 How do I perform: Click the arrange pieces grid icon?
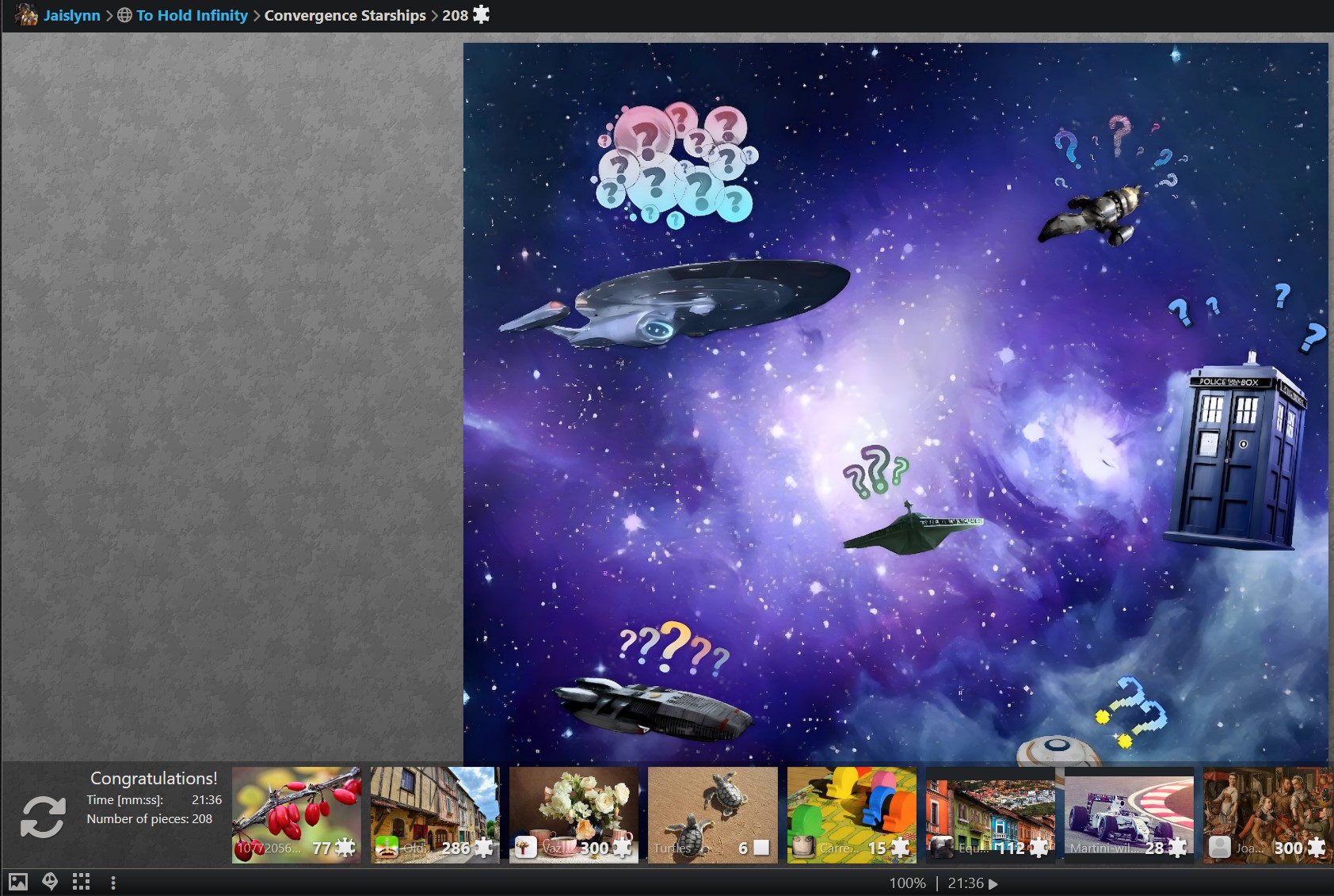pos(81,882)
